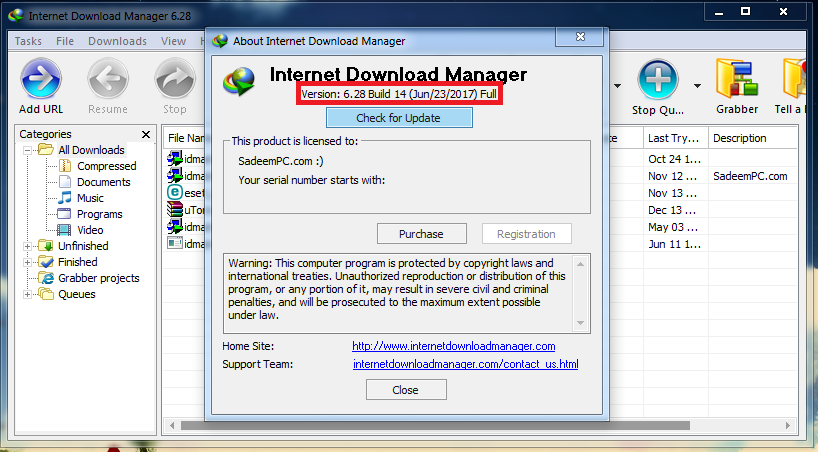Click the Add URL toolbar icon
Viewport: 818px width, 452px height.
41,78
